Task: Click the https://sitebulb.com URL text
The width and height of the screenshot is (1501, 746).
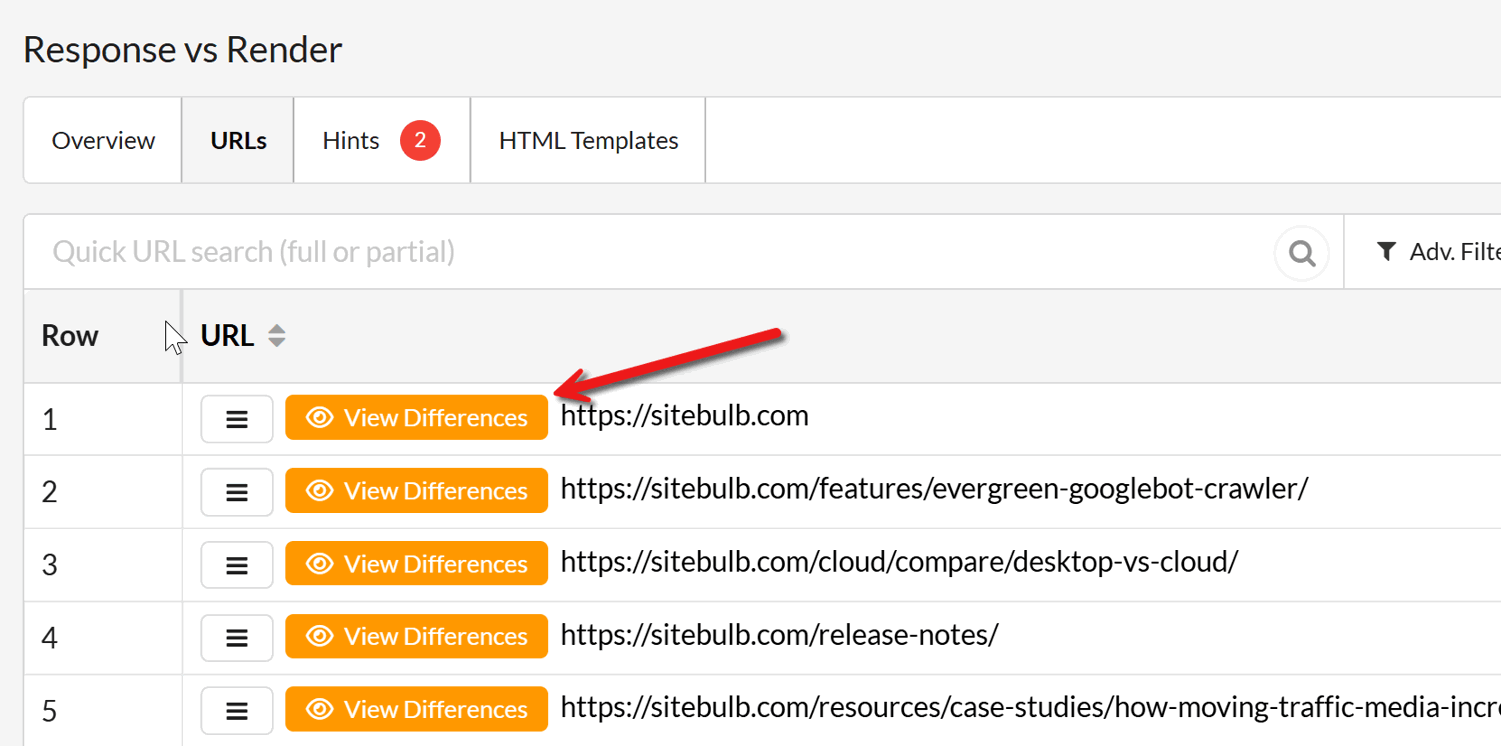Action: pos(684,416)
